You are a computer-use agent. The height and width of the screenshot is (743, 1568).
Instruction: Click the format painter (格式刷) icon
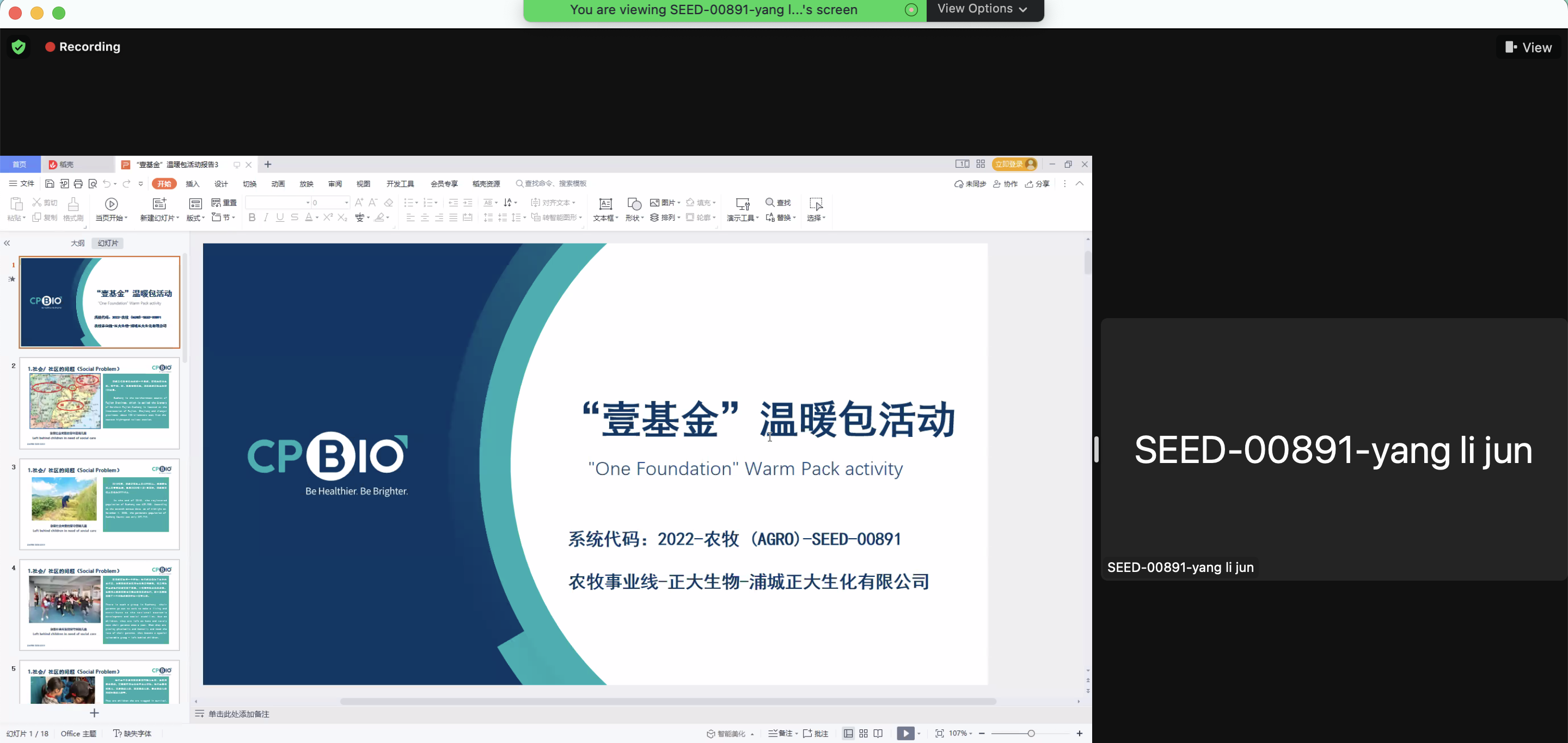click(73, 204)
